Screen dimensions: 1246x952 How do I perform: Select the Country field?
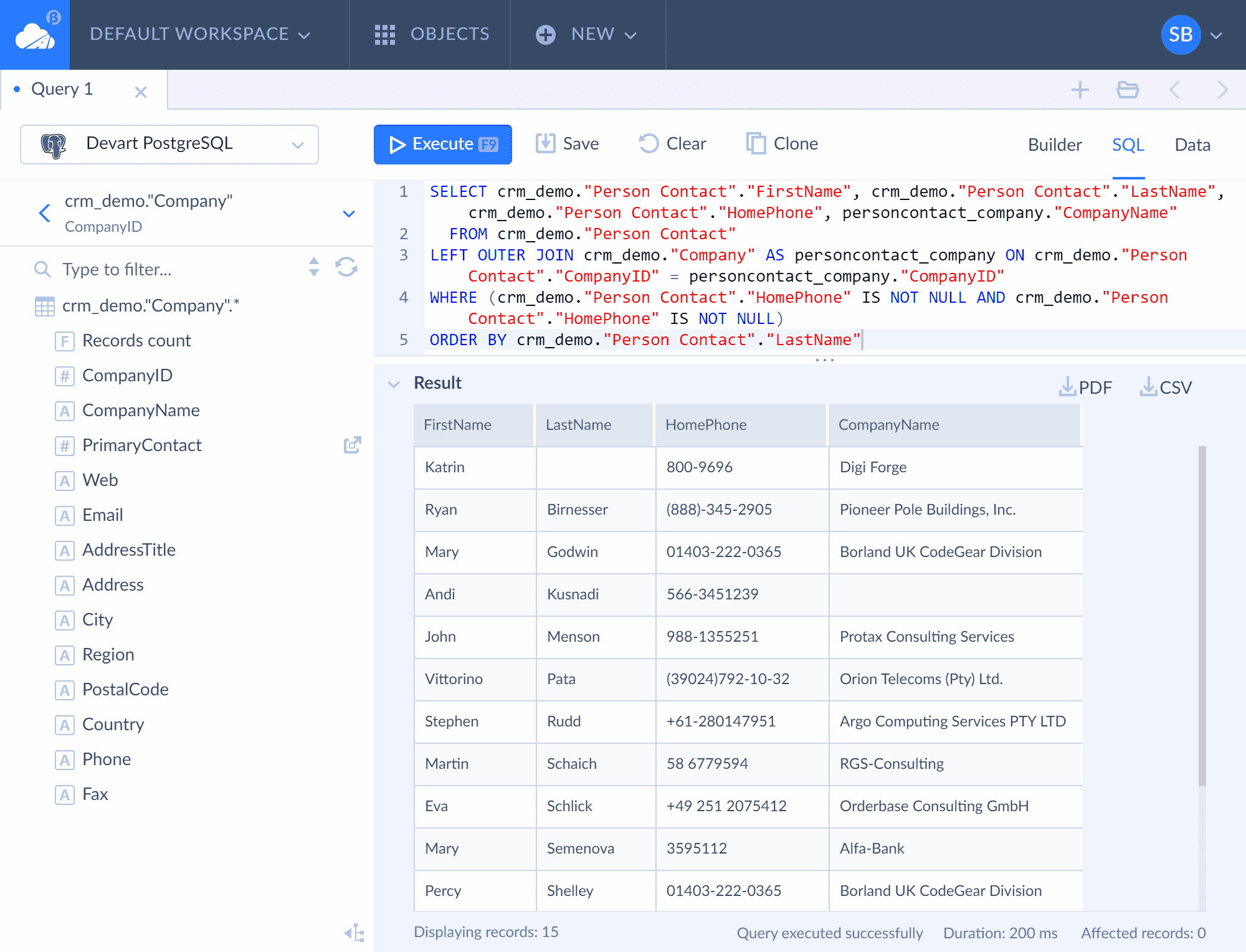click(x=100, y=725)
